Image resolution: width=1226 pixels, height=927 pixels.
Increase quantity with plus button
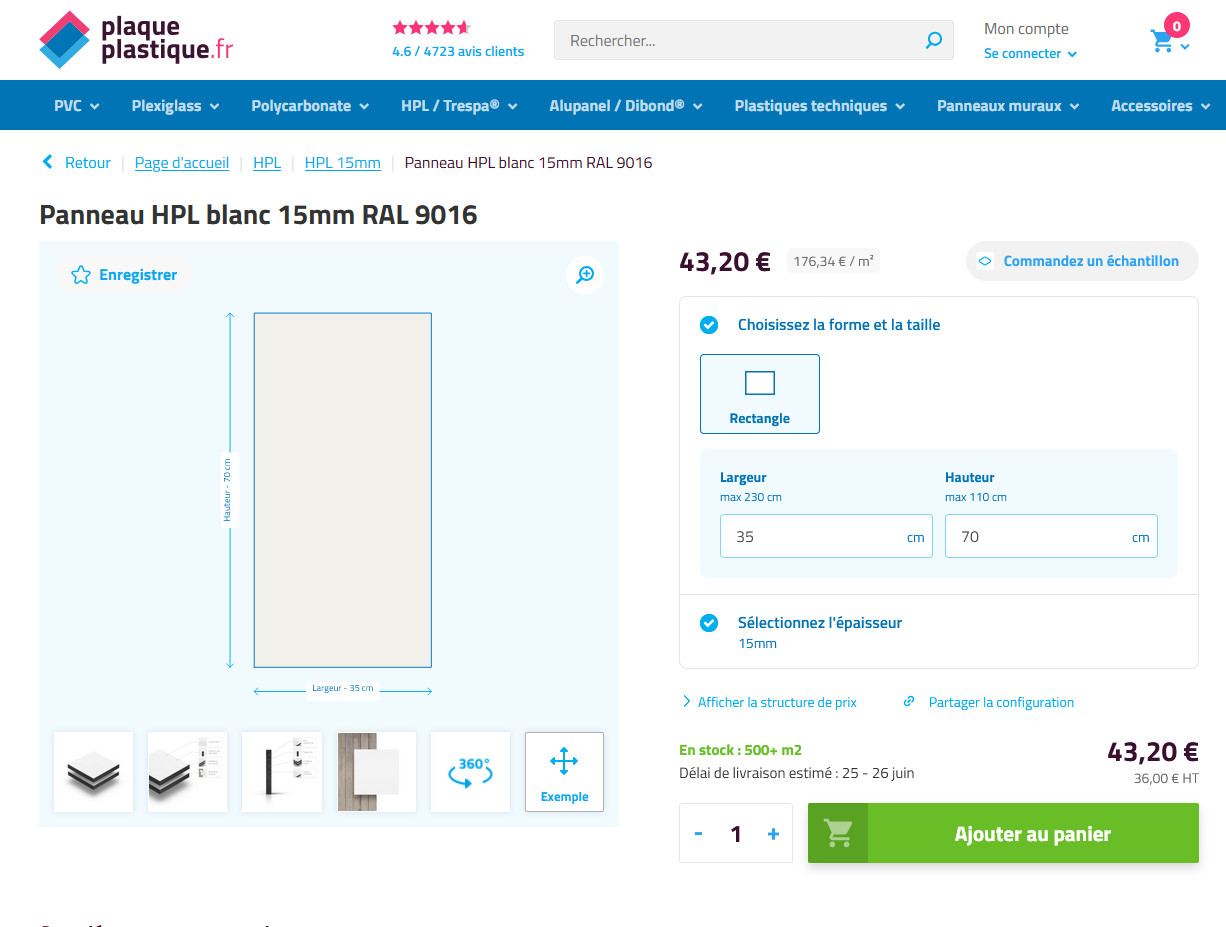pos(773,834)
